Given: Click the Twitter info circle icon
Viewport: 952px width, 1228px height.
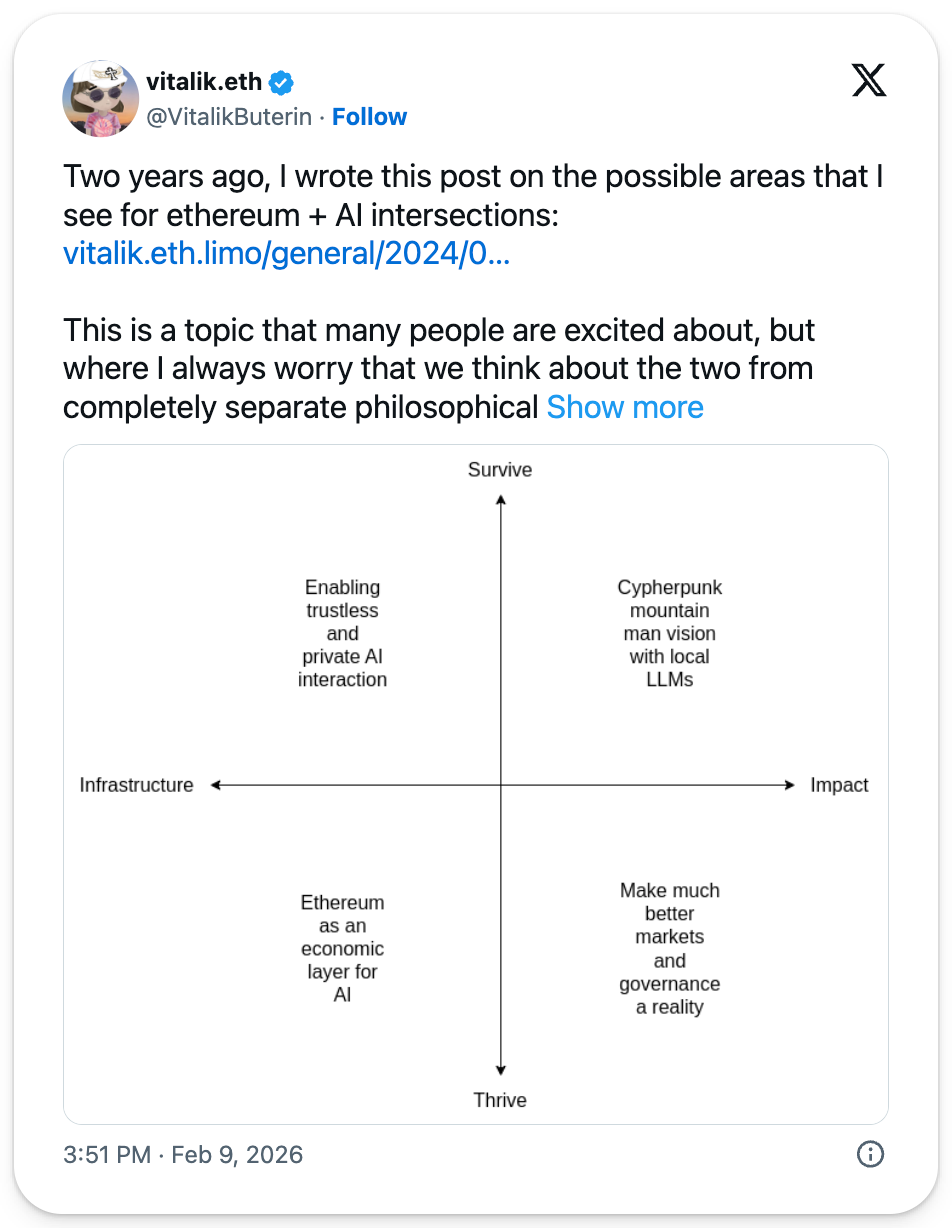Looking at the screenshot, I should pyautogui.click(x=870, y=1155).
